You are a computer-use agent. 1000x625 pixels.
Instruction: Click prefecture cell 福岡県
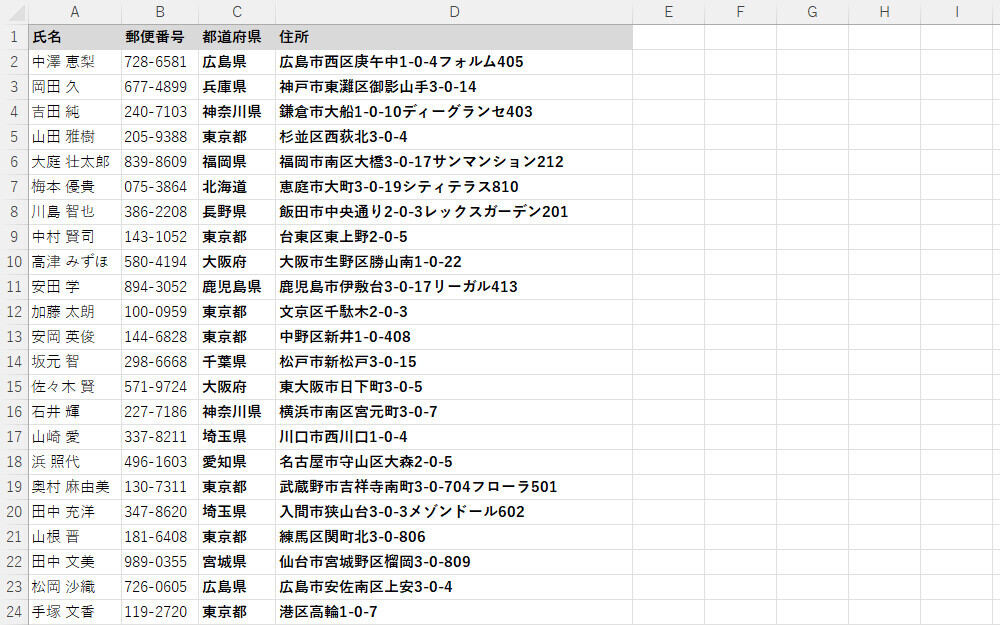[x=237, y=162]
